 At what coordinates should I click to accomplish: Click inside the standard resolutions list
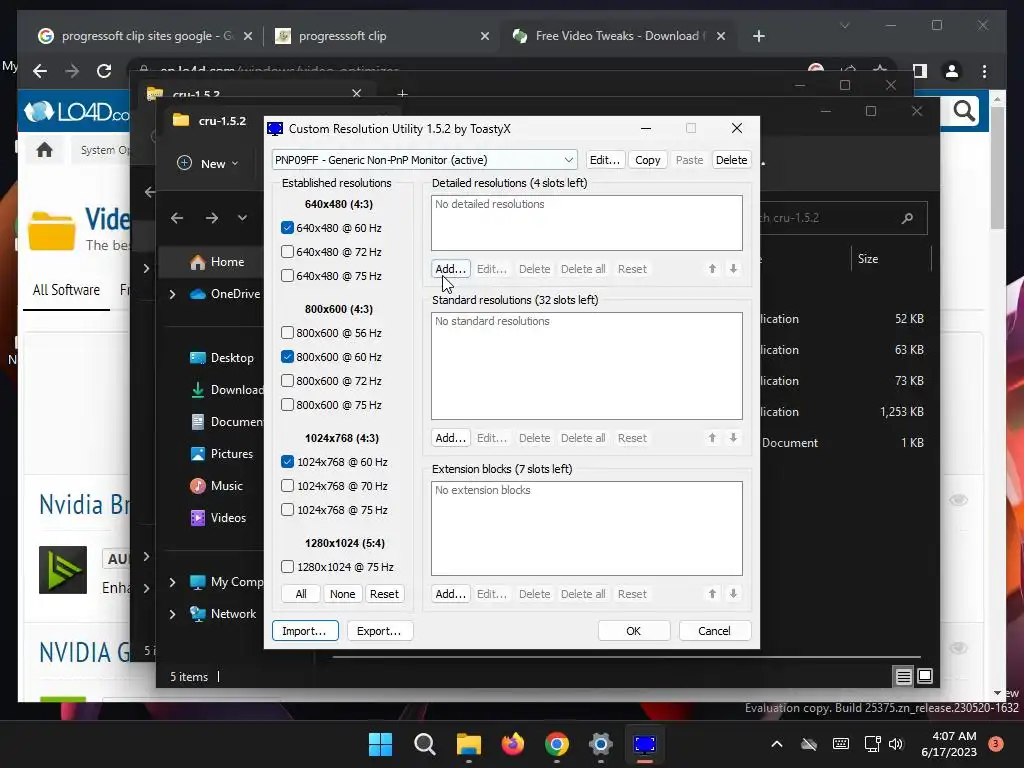[586, 366]
